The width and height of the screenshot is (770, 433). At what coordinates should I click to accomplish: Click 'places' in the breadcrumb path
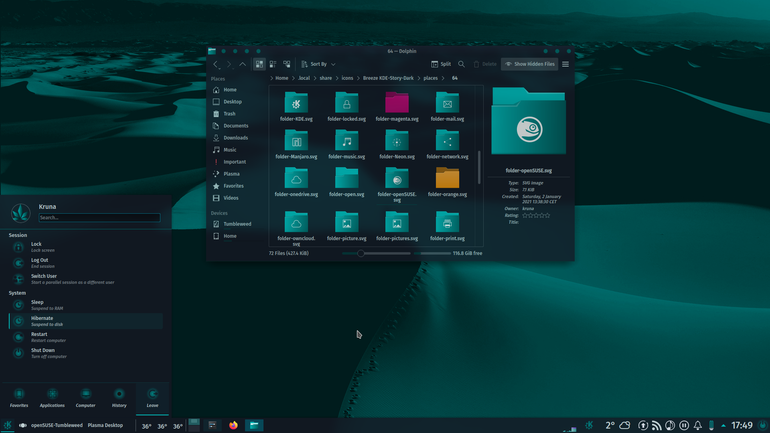[x=430, y=78]
